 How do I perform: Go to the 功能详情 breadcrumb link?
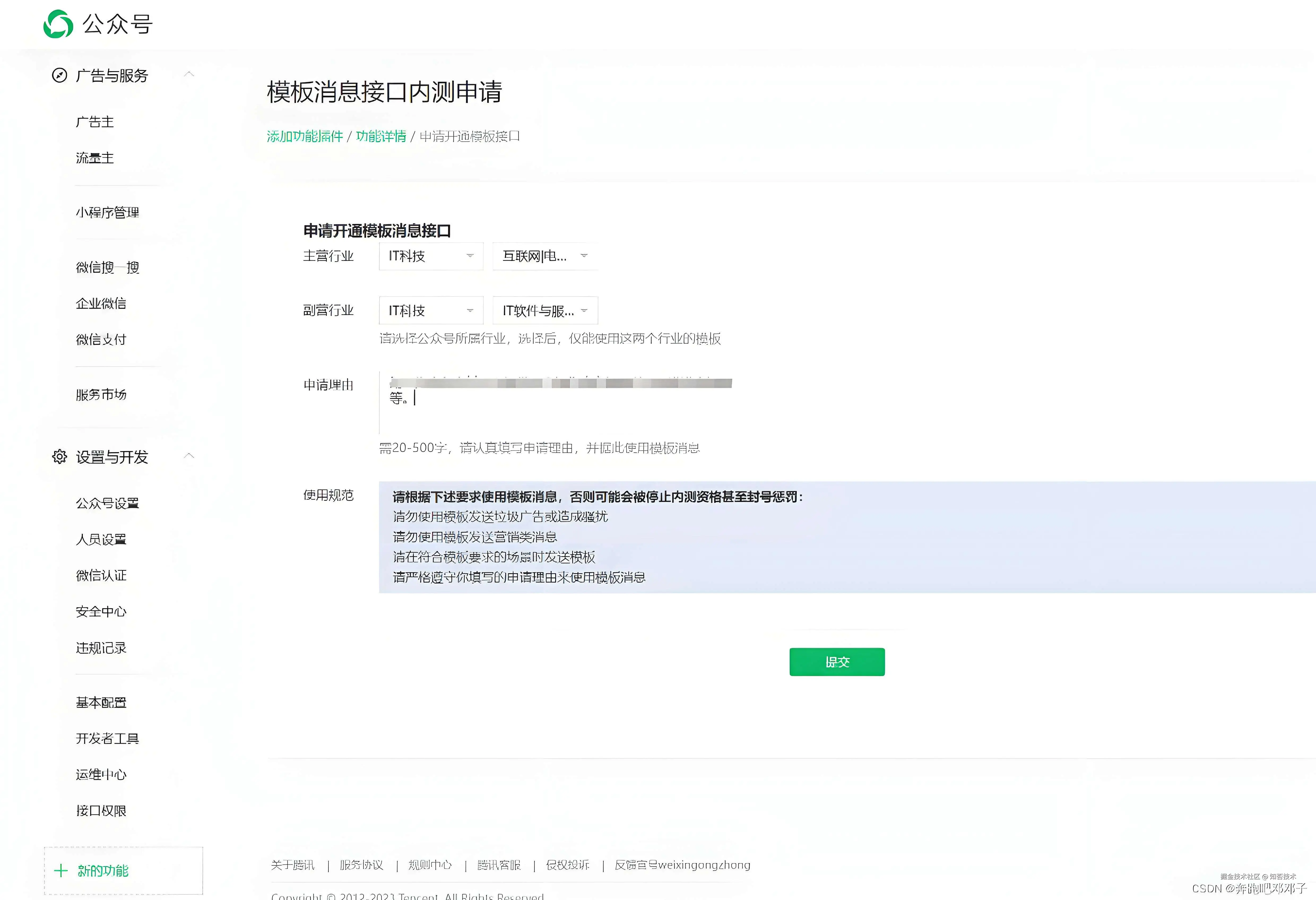pos(380,136)
